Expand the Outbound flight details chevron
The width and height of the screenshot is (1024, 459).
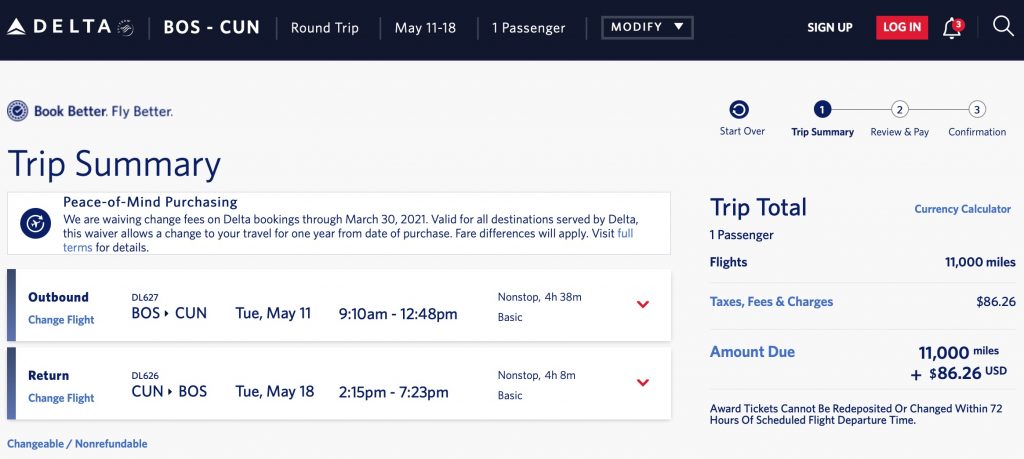[x=643, y=304]
